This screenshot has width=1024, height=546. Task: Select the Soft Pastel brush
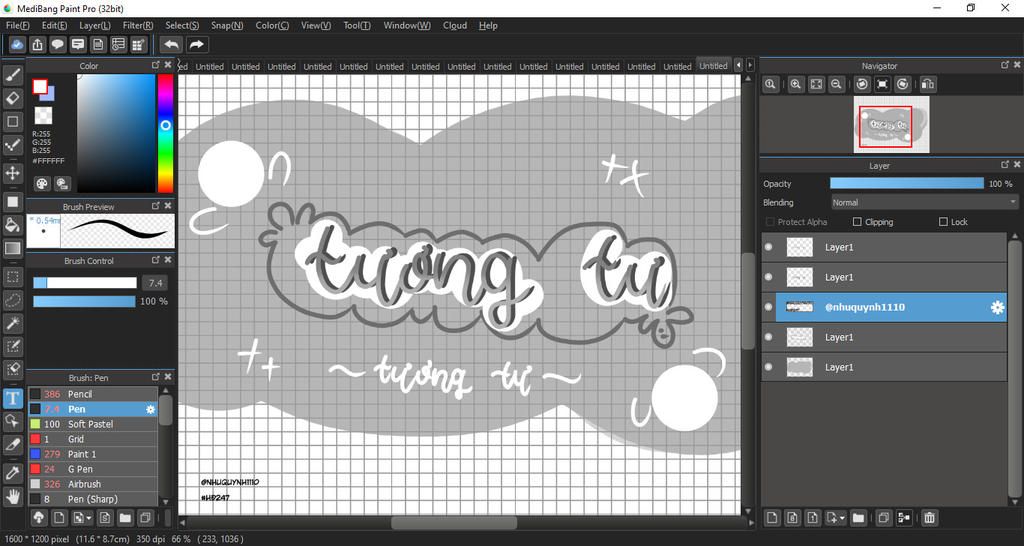tap(93, 424)
